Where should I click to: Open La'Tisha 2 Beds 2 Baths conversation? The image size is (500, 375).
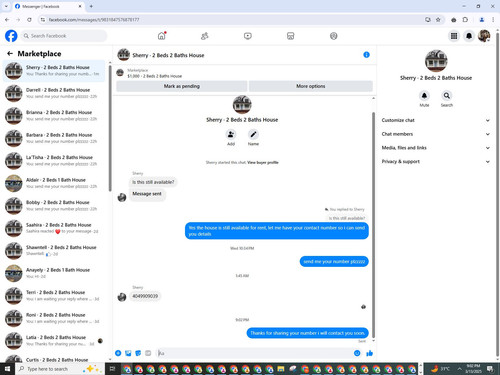pos(54,161)
